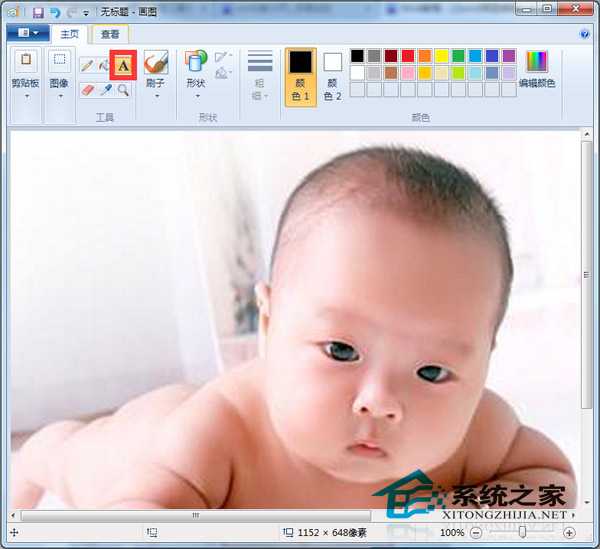The width and height of the screenshot is (600, 549).
Task: Pick the black color swatch
Action: click(x=357, y=56)
